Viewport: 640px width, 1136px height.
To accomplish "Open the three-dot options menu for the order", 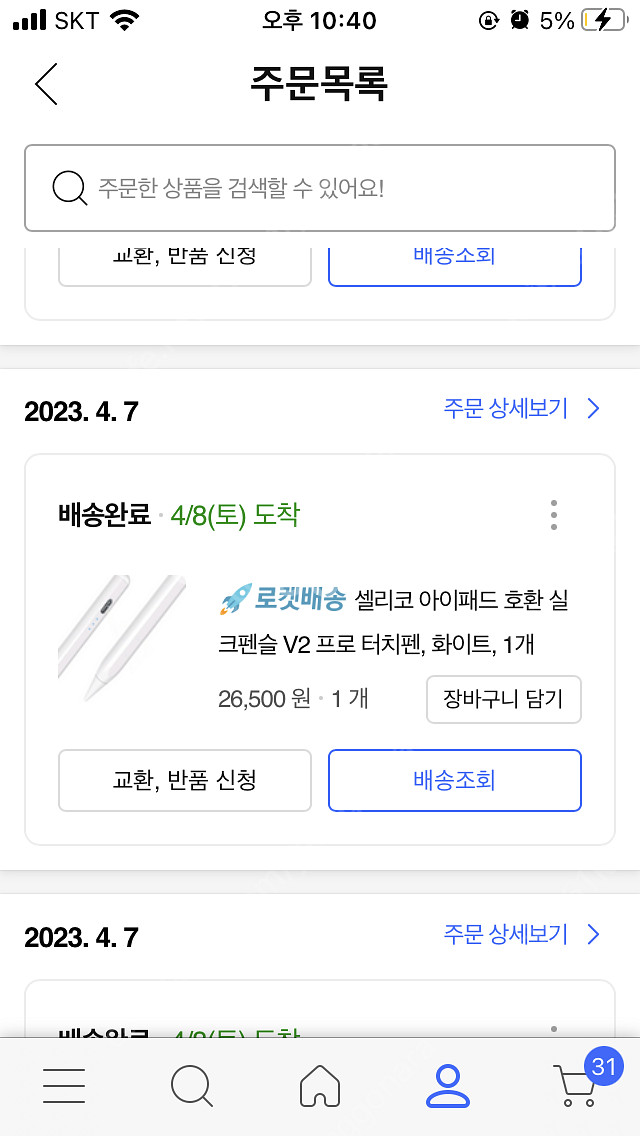I will pos(553,515).
